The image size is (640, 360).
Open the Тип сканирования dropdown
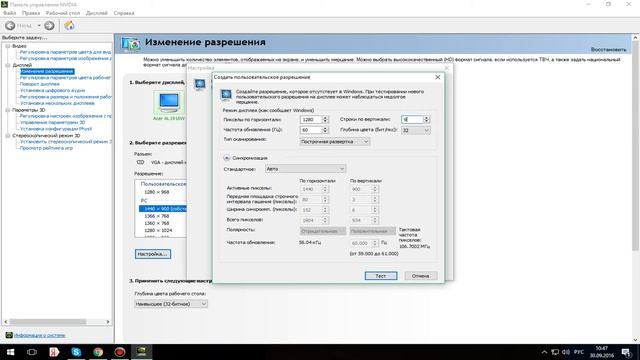tap(335, 142)
